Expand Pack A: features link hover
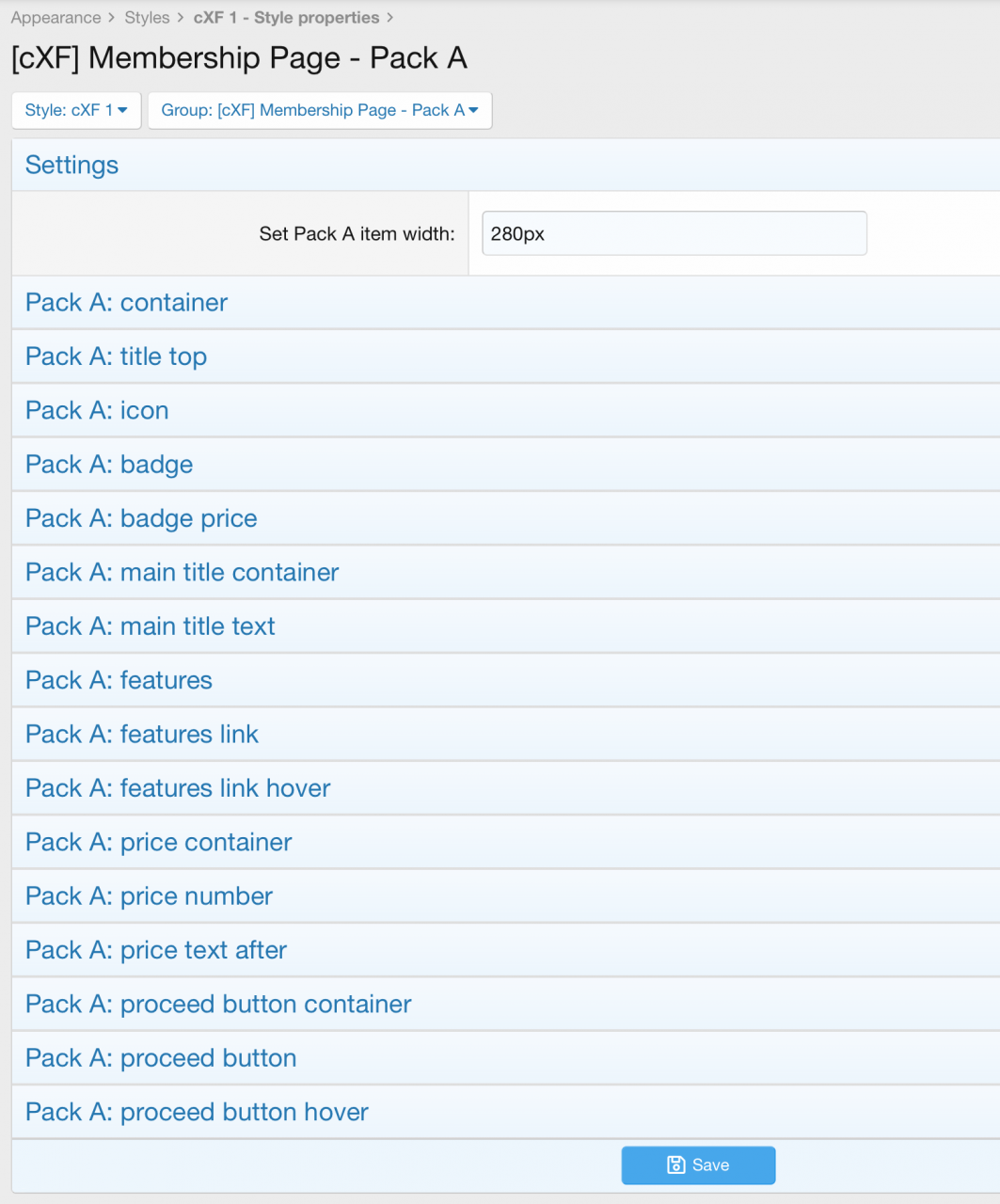The width and height of the screenshot is (1000, 1204). 178,788
